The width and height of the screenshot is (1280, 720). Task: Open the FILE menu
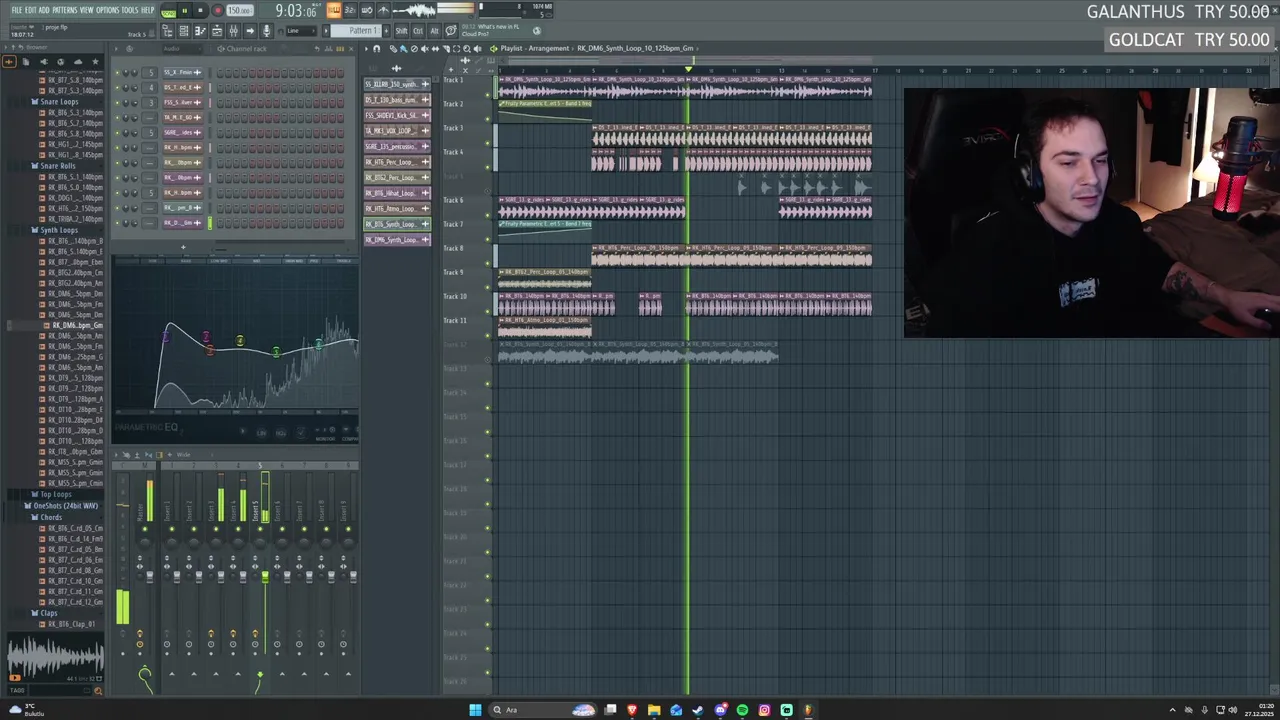click(17, 10)
